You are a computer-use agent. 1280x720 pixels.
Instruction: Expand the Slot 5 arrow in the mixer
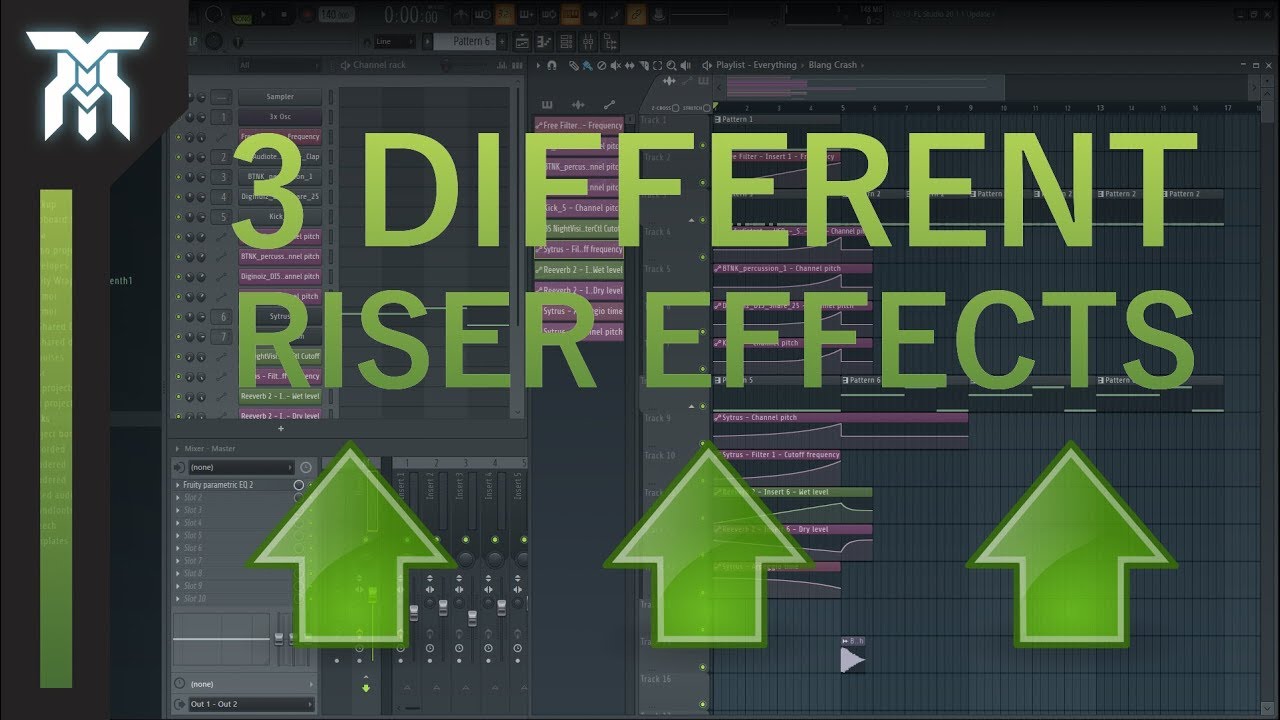pos(177,536)
